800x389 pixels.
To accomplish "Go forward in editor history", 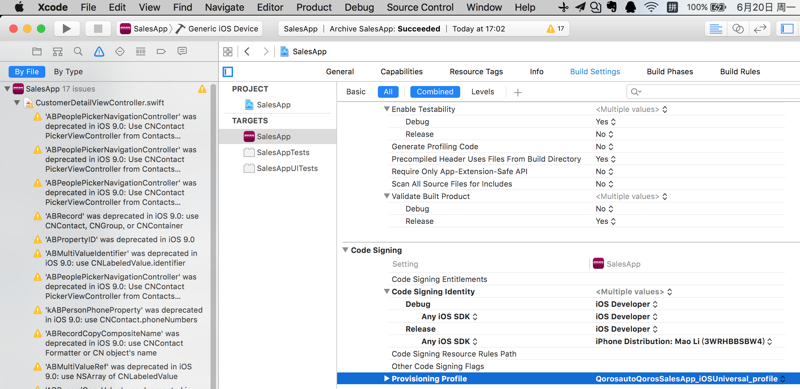I will point(265,52).
